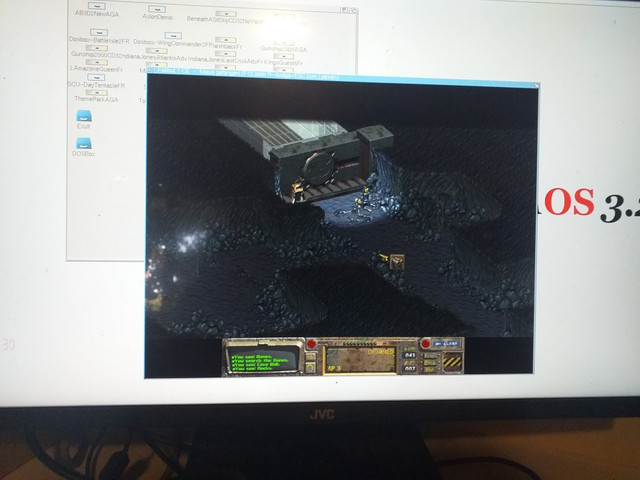Click the armor class counter showing 007

[x=409, y=368]
